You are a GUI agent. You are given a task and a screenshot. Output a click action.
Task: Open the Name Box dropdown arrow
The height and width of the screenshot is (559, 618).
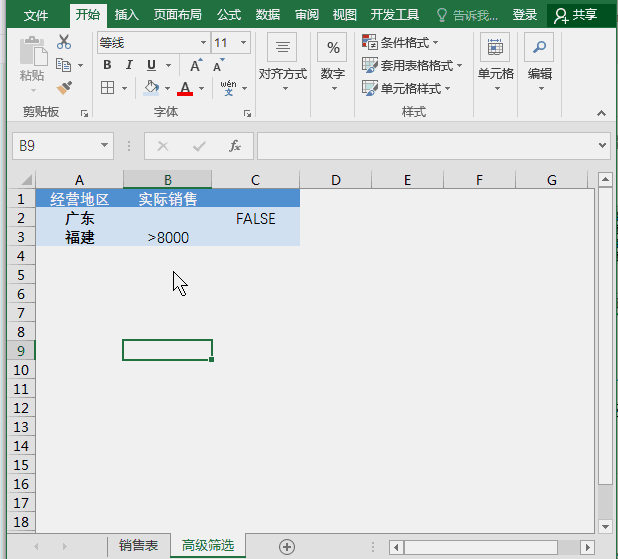pos(104,145)
